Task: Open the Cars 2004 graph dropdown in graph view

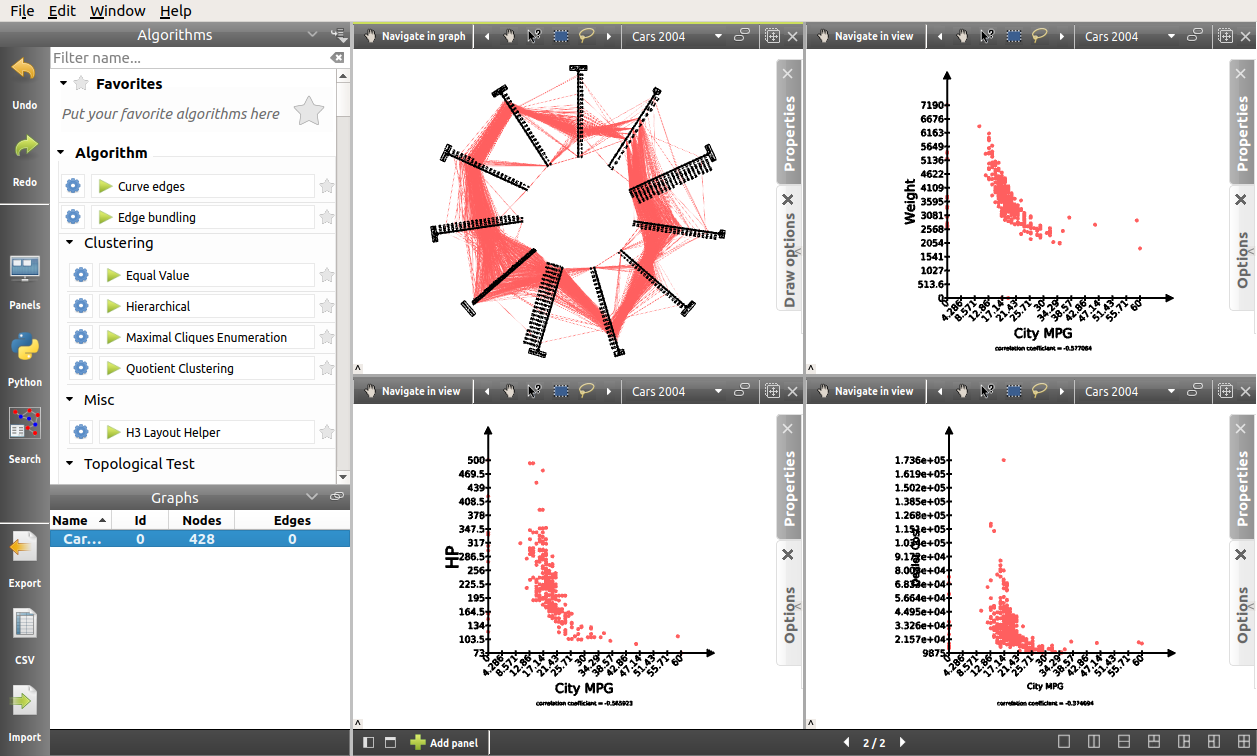Action: coord(717,36)
